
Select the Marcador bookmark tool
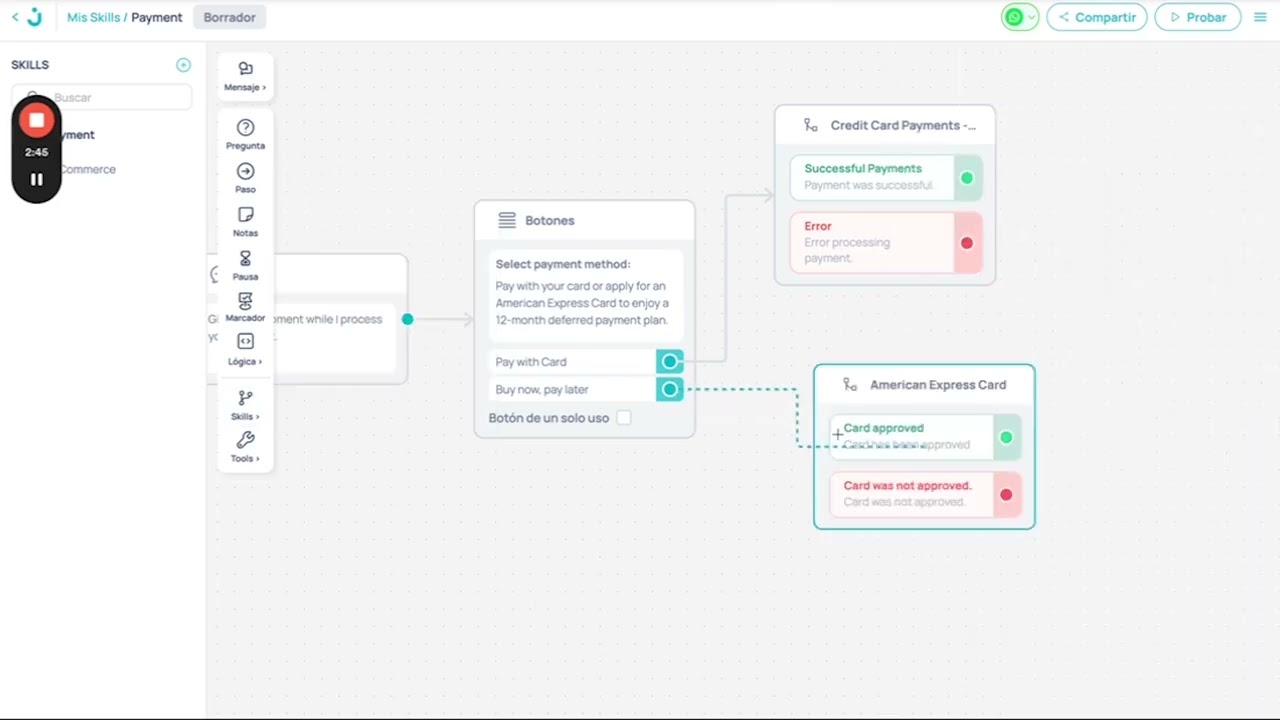(245, 307)
